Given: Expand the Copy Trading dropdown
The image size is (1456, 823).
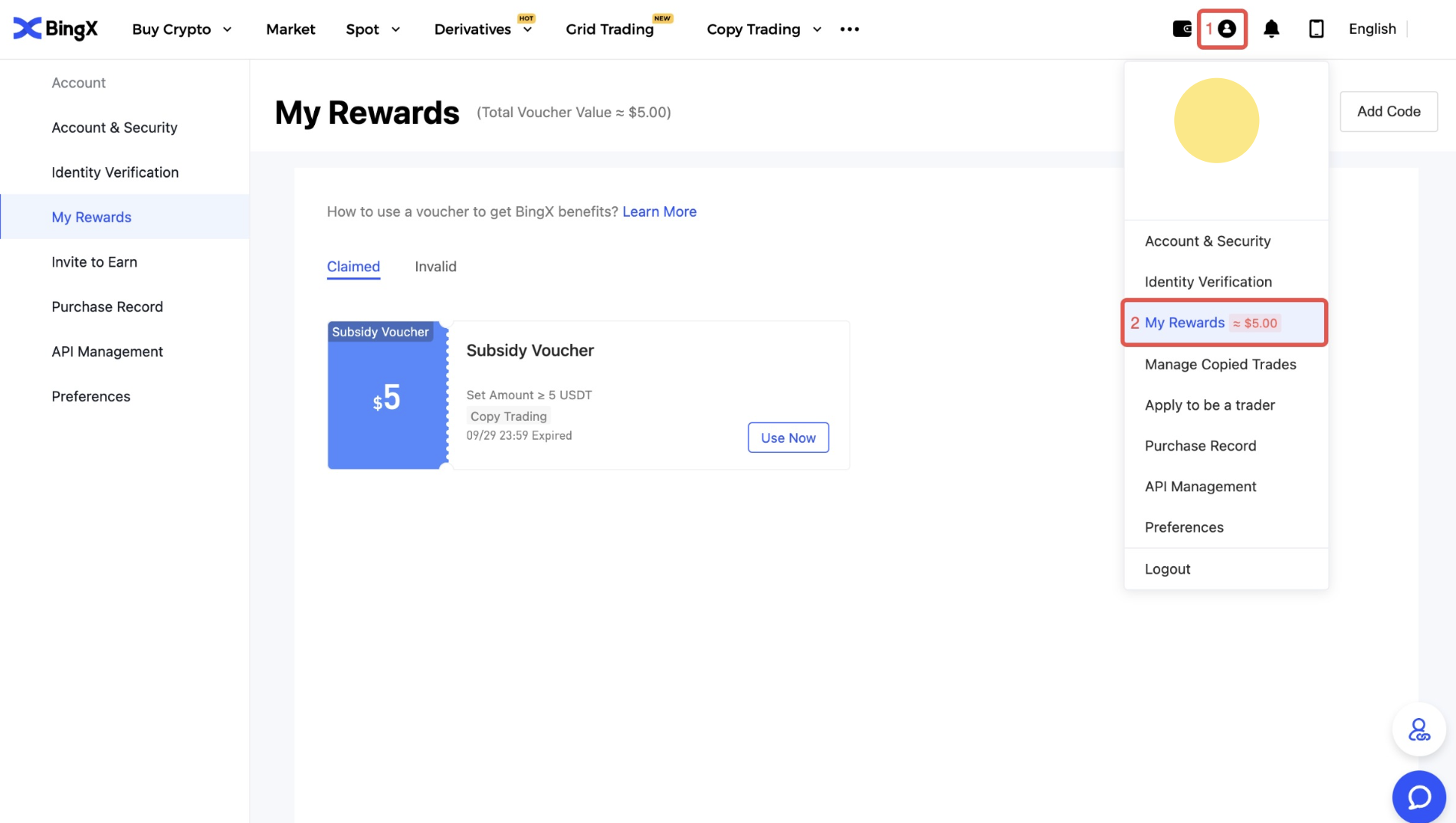Looking at the screenshot, I should point(763,29).
